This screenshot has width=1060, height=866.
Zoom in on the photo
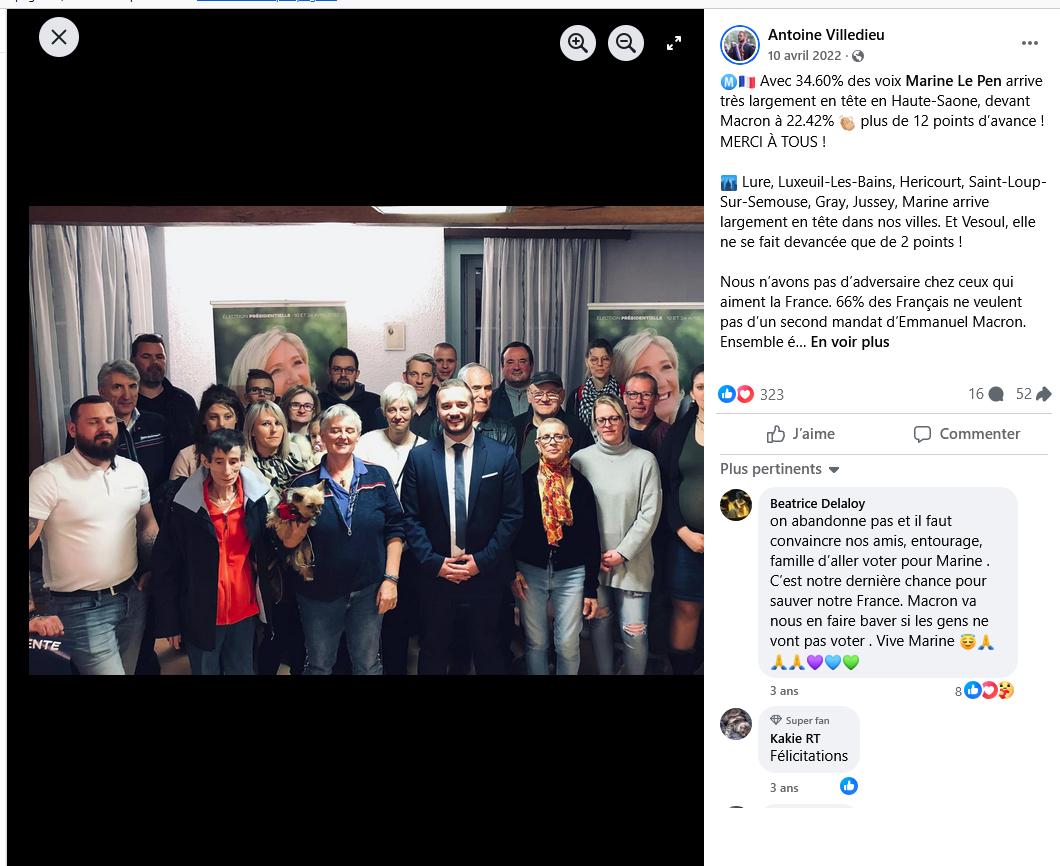577,43
